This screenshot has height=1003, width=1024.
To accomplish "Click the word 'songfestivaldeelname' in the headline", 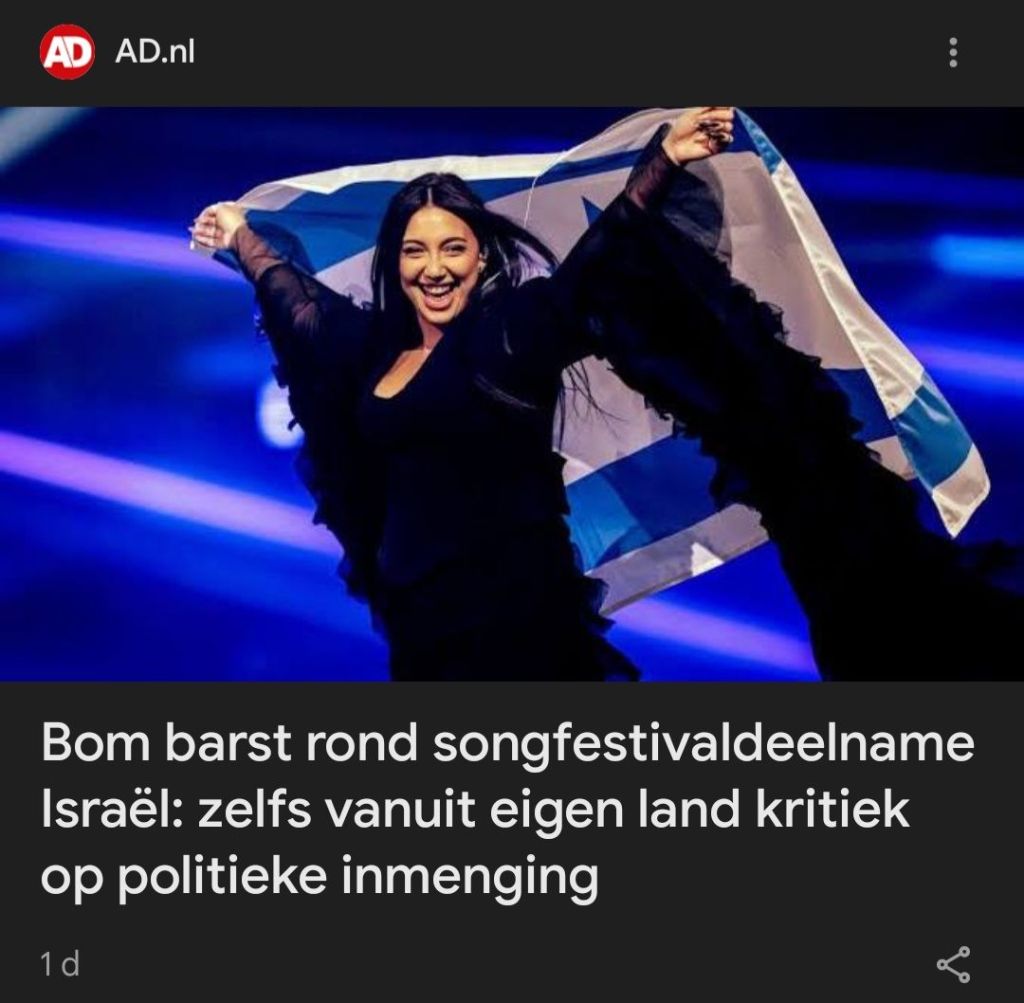I will click(703, 744).
